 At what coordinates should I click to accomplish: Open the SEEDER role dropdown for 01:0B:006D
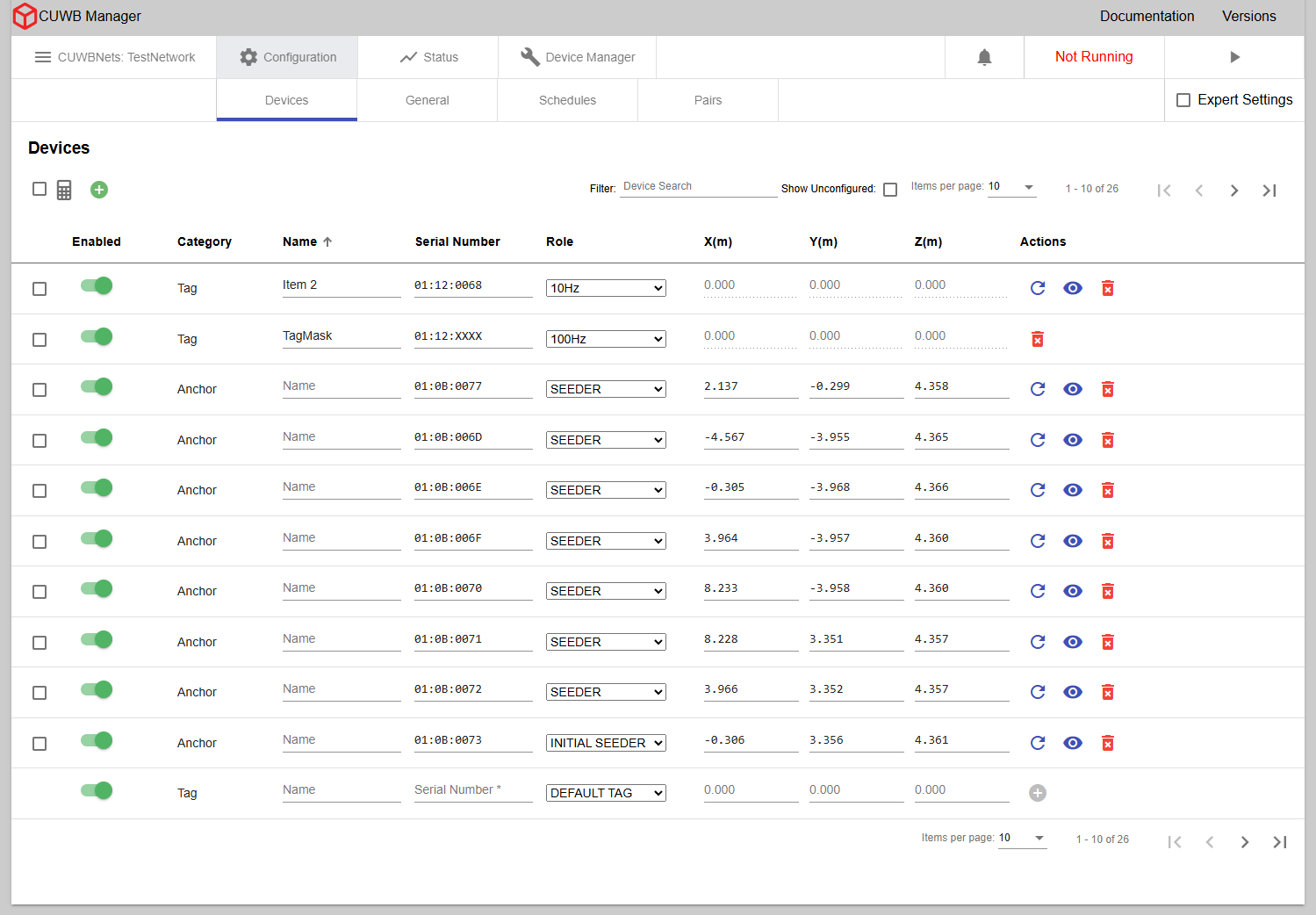pyautogui.click(x=606, y=440)
